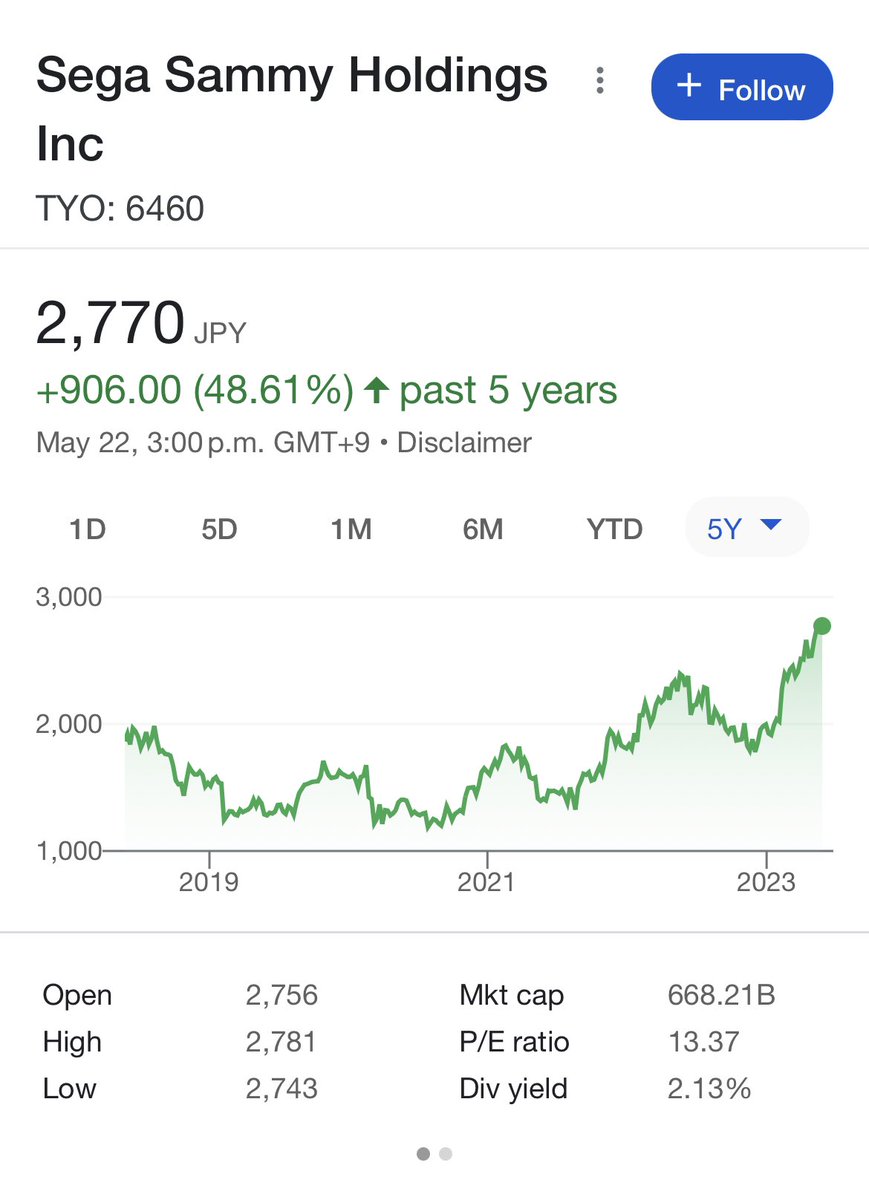Click the P/E ratio stat row
The height and width of the screenshot is (1200, 869).
point(600,1042)
